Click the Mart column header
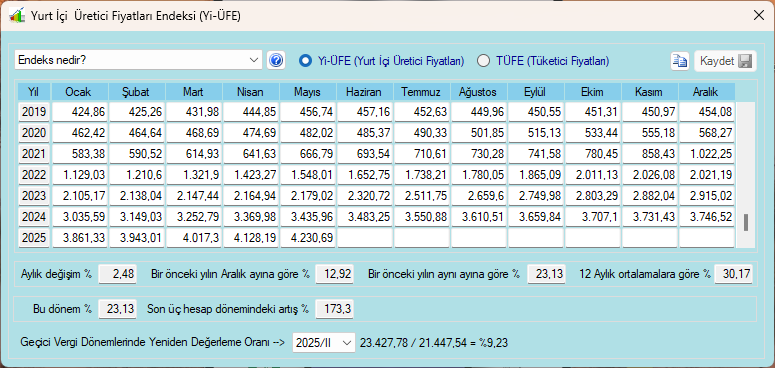This screenshot has width=775, height=368. click(193, 92)
